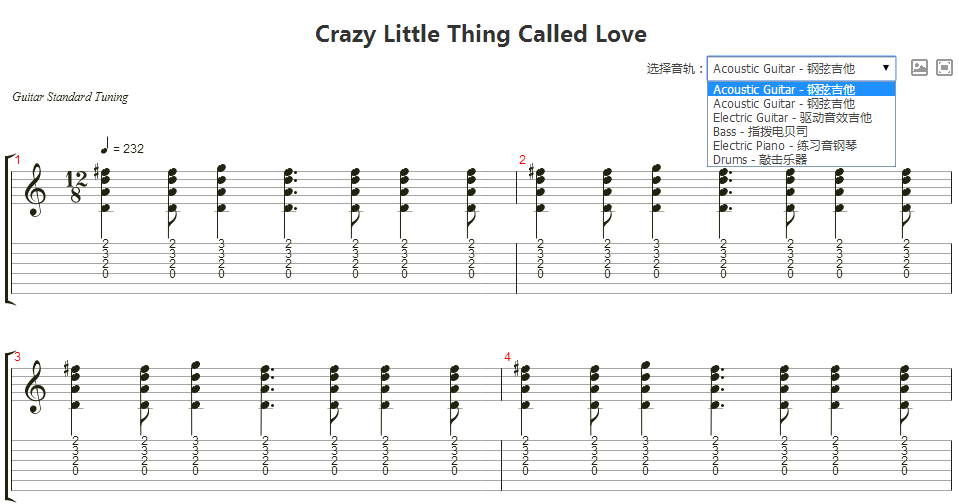Click the 12/8 time signature
959x504 pixels.
coord(77,187)
